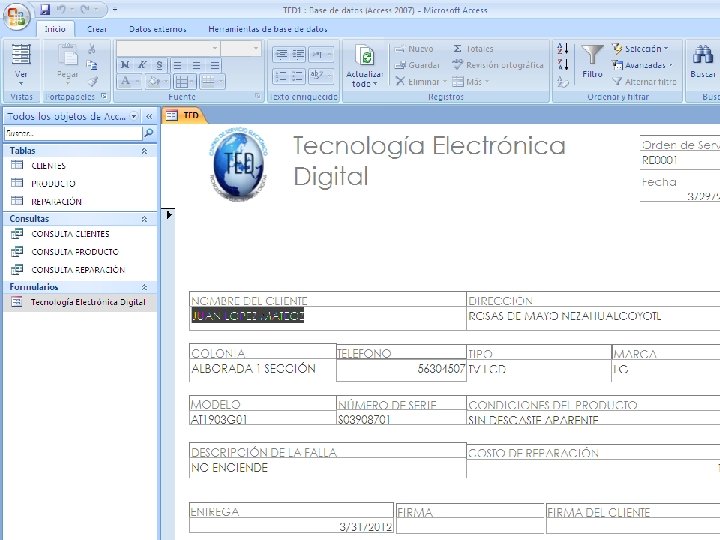
Task: Click Eliminar record button
Action: point(421,81)
